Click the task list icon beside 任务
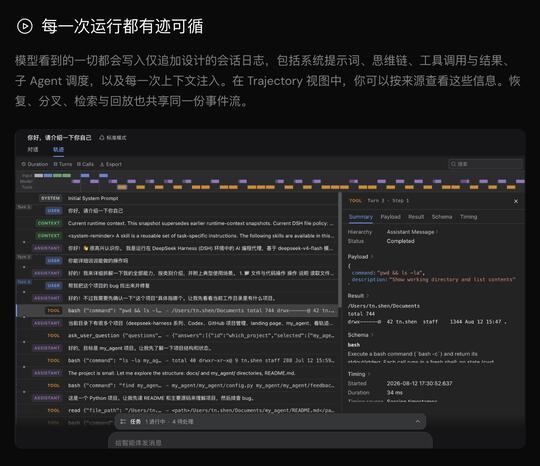The image size is (540, 466). 123,422
